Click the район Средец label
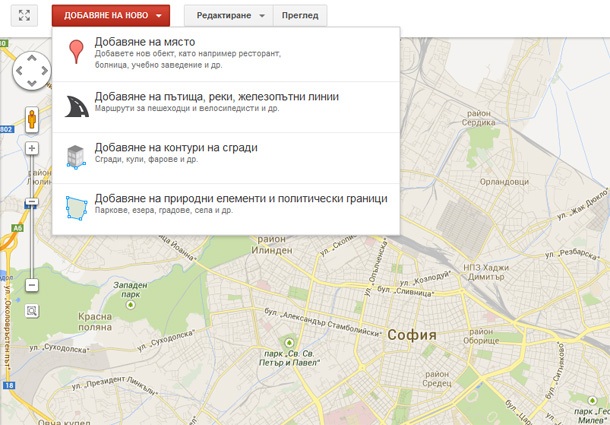This screenshot has width=610, height=425. pyautogui.click(x=437, y=379)
